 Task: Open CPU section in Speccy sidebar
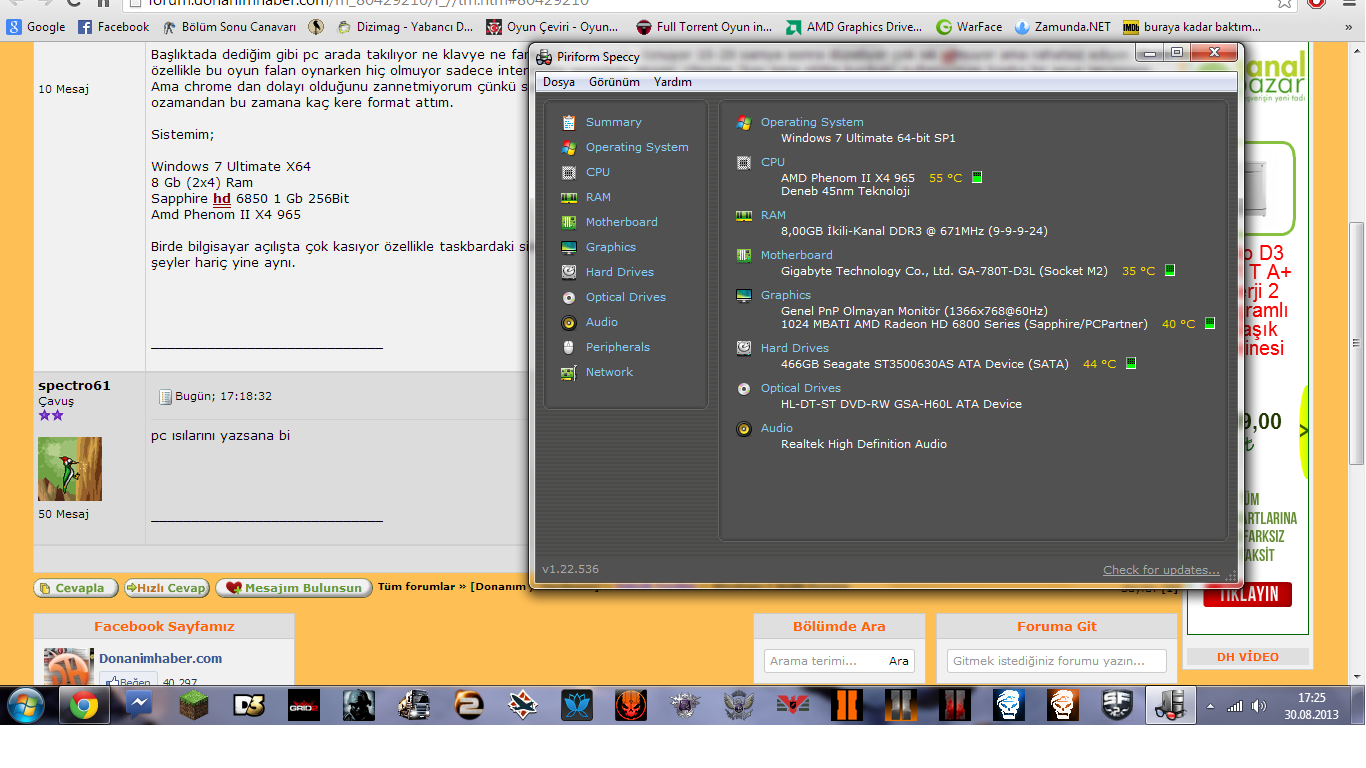tap(598, 172)
